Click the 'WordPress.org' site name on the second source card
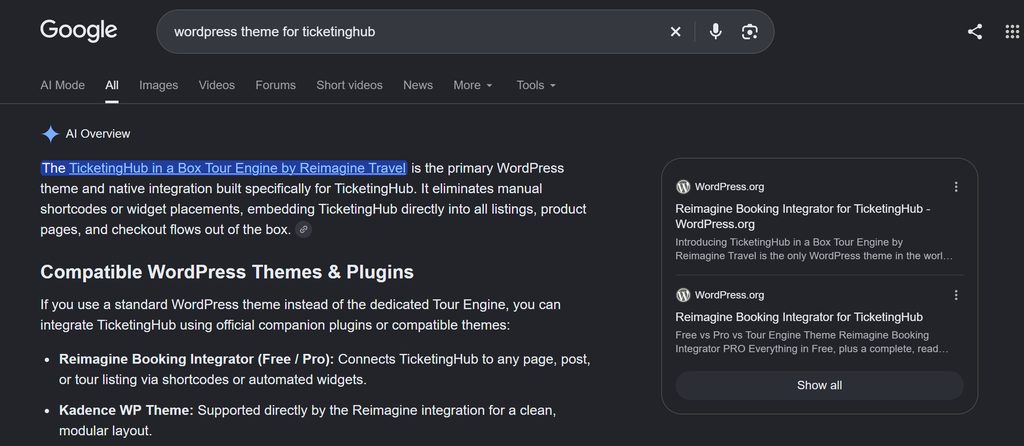The image size is (1024, 446). (x=729, y=295)
